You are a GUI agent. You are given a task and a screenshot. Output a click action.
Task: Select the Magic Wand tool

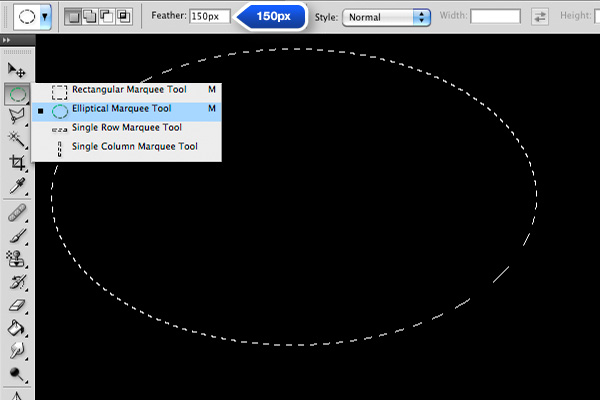[17, 139]
